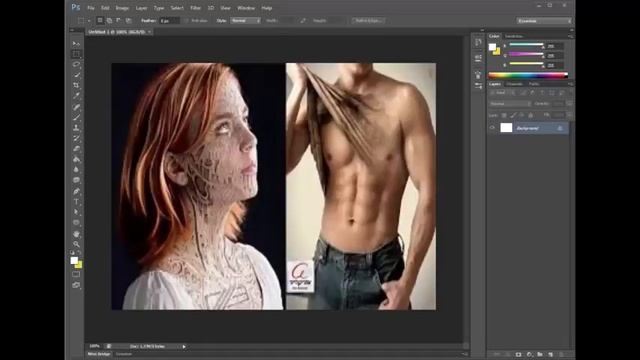Select the Clone Stamp tool
This screenshot has height=360, width=640.
[76, 128]
